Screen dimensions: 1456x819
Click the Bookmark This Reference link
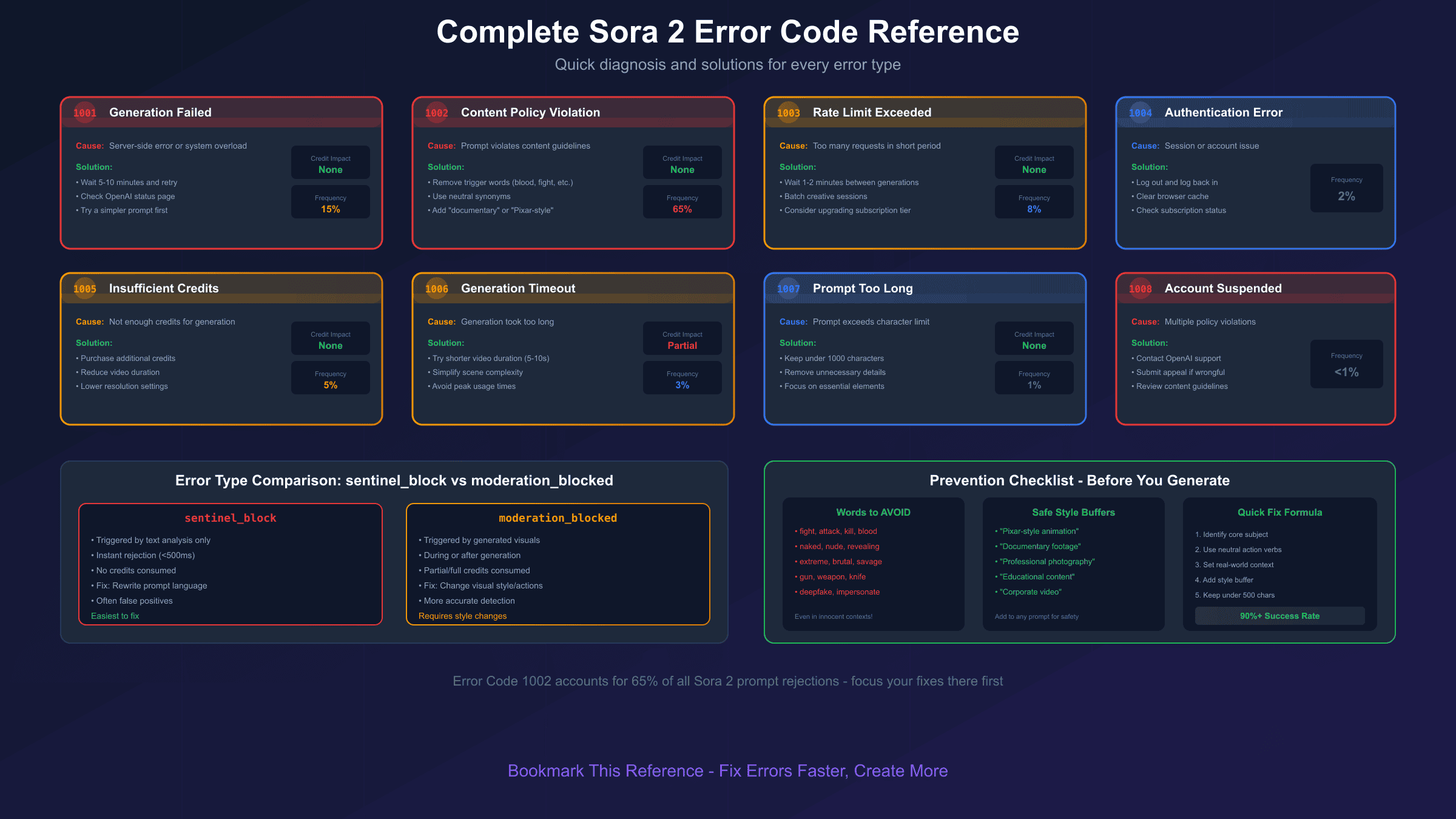(x=727, y=770)
